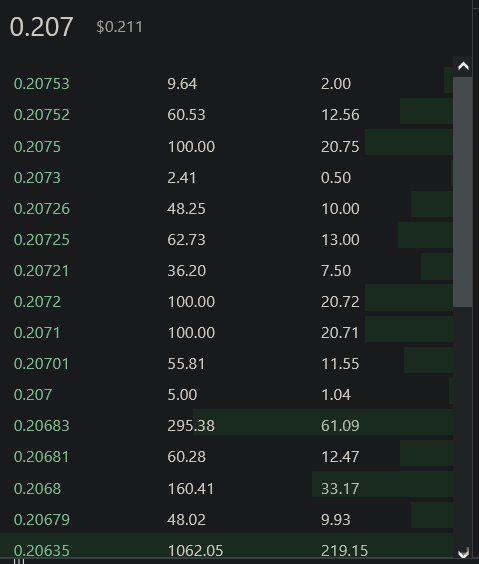Click the $0.211 USD price label
Viewport: 479px width, 564px height.
click(119, 27)
